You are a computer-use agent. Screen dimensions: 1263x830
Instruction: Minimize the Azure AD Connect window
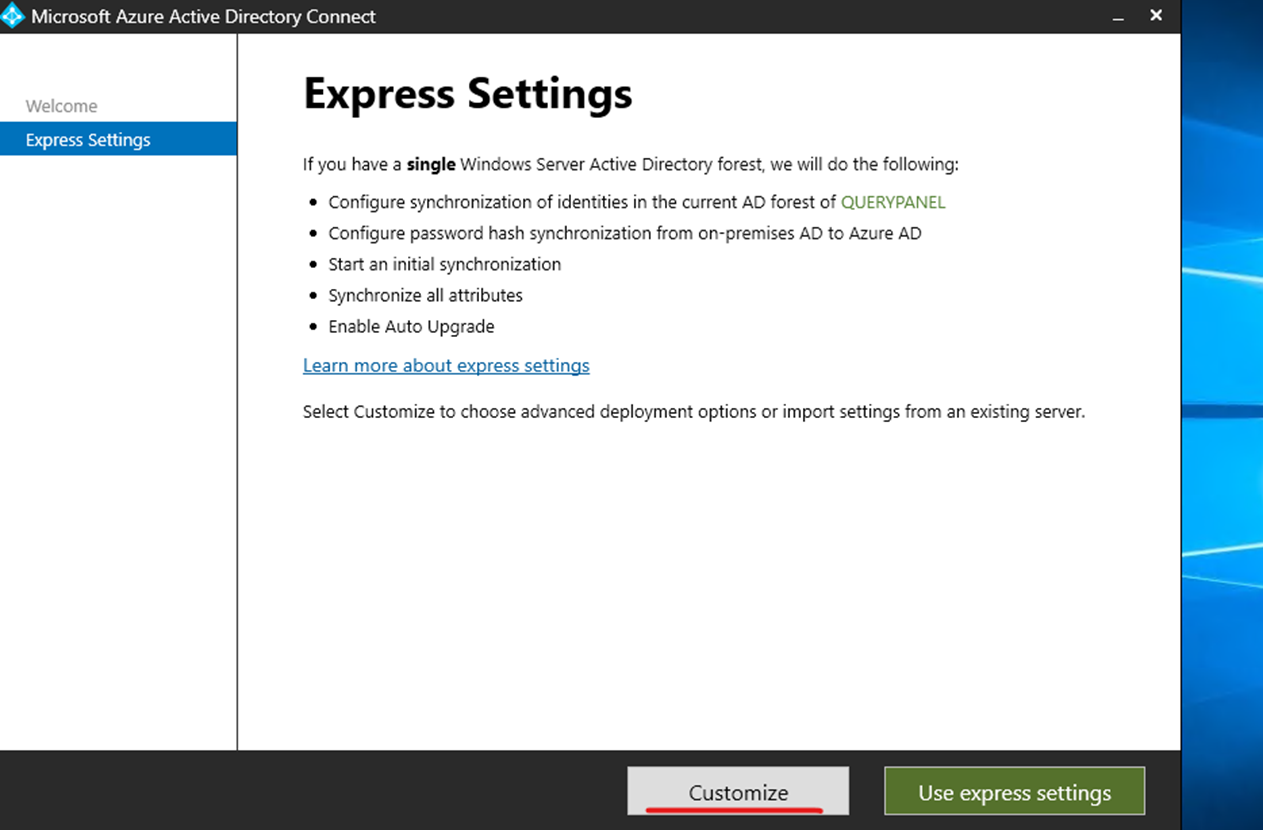tap(1119, 16)
